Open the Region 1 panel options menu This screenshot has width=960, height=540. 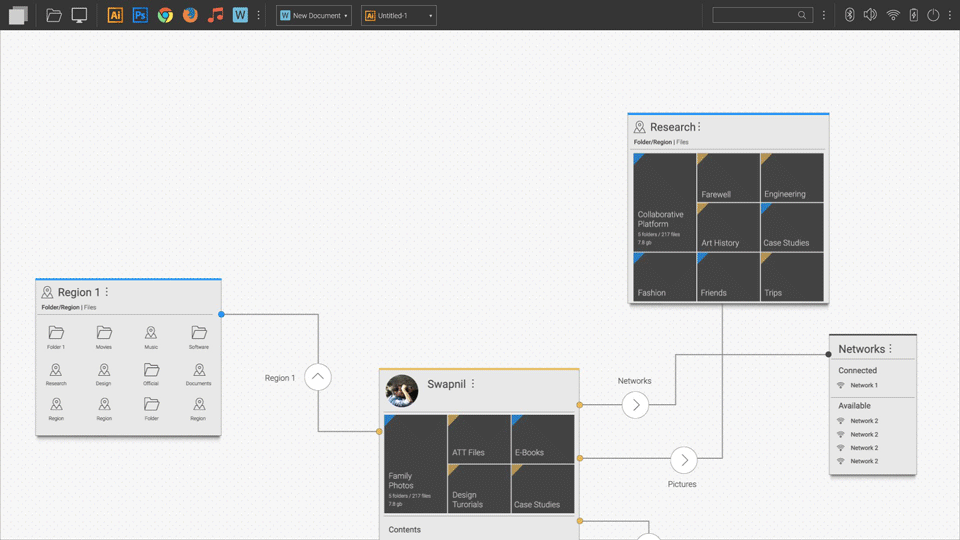pyautogui.click(x=107, y=292)
